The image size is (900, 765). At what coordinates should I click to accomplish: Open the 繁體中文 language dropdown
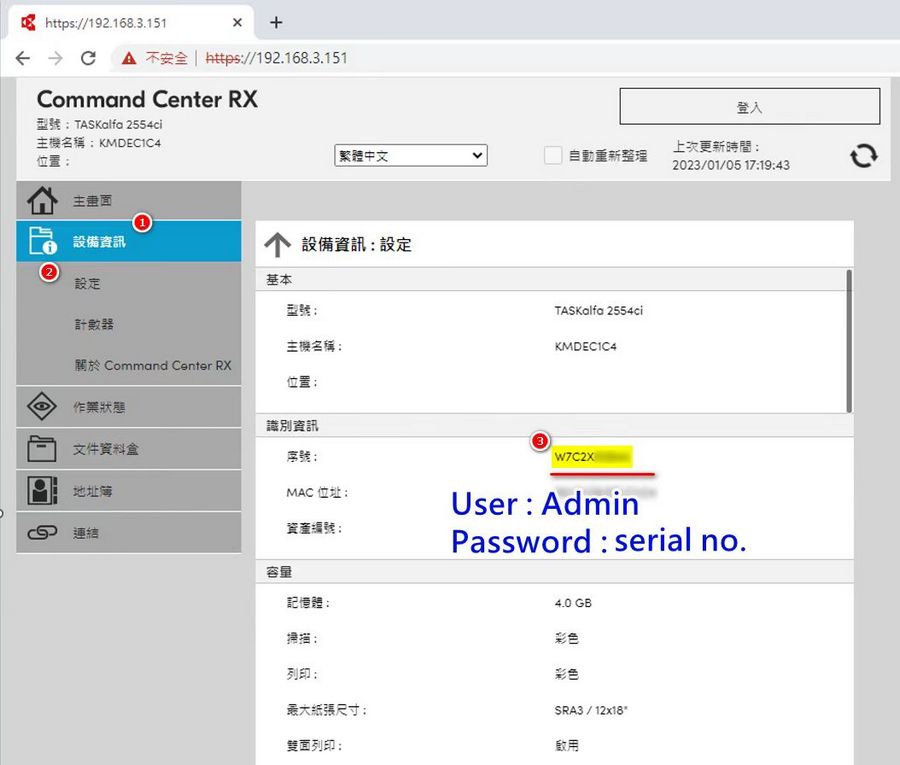coord(411,156)
